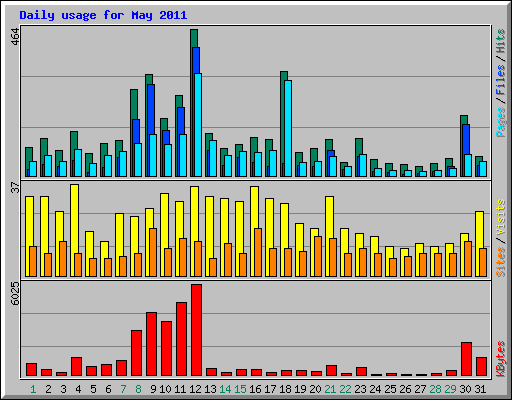The width and height of the screenshot is (512, 400).
Task: Select the red KBytes legend label
Action: tap(501, 359)
